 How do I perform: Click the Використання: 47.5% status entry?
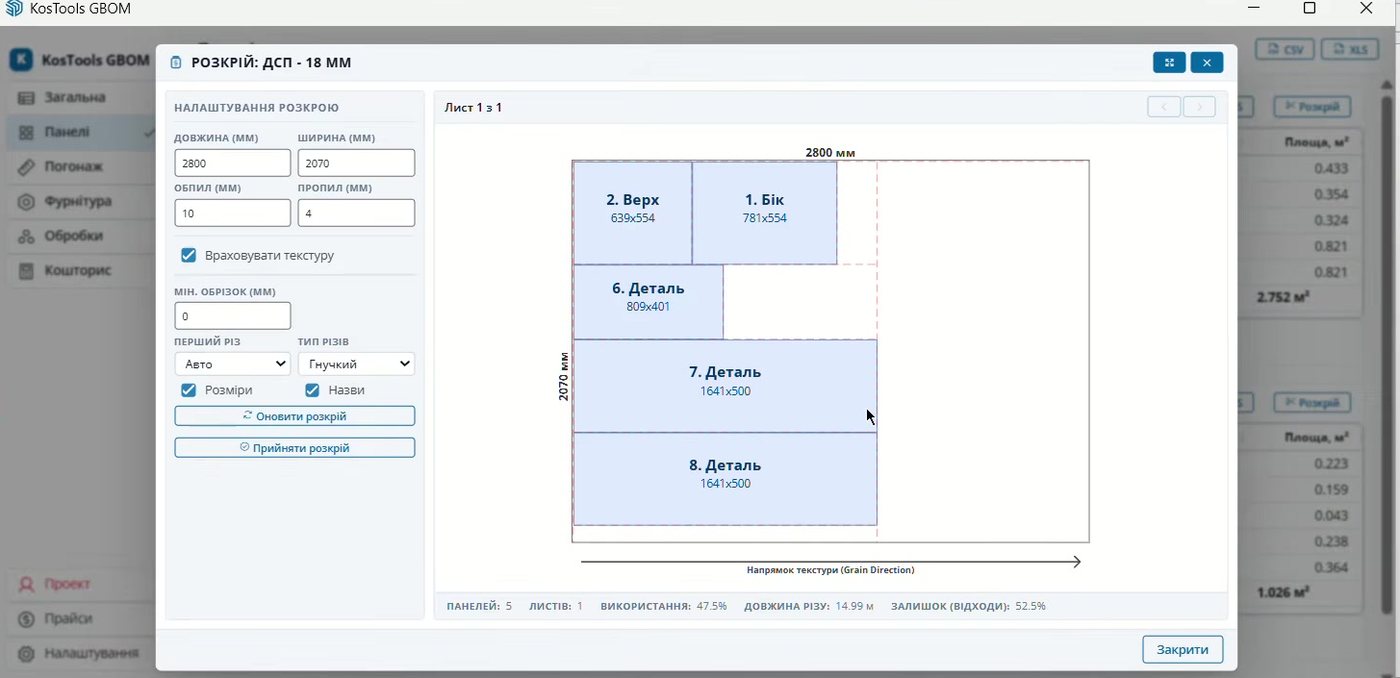[664, 606]
